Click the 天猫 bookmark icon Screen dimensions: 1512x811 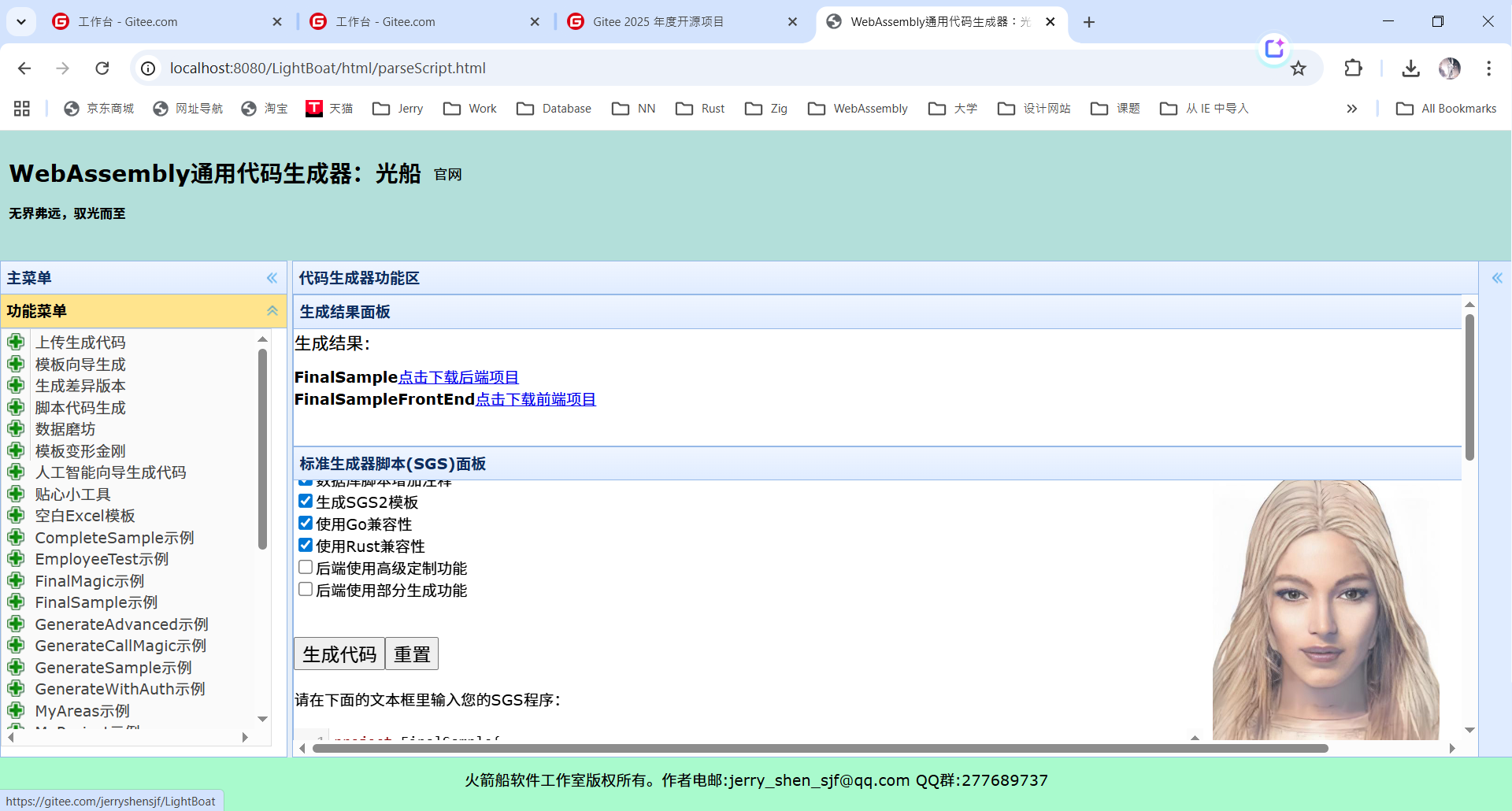click(x=313, y=108)
